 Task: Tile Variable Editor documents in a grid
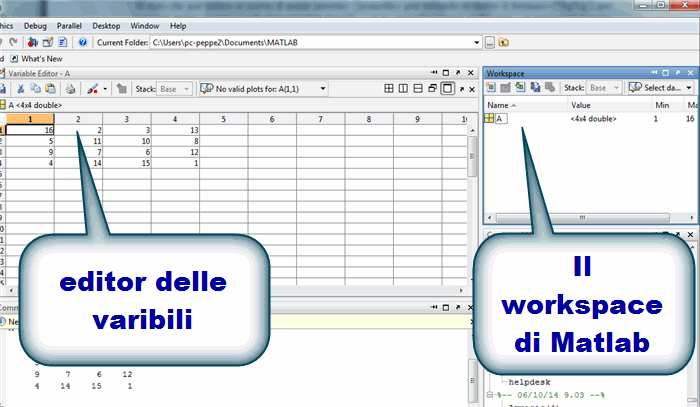pyautogui.click(x=389, y=88)
